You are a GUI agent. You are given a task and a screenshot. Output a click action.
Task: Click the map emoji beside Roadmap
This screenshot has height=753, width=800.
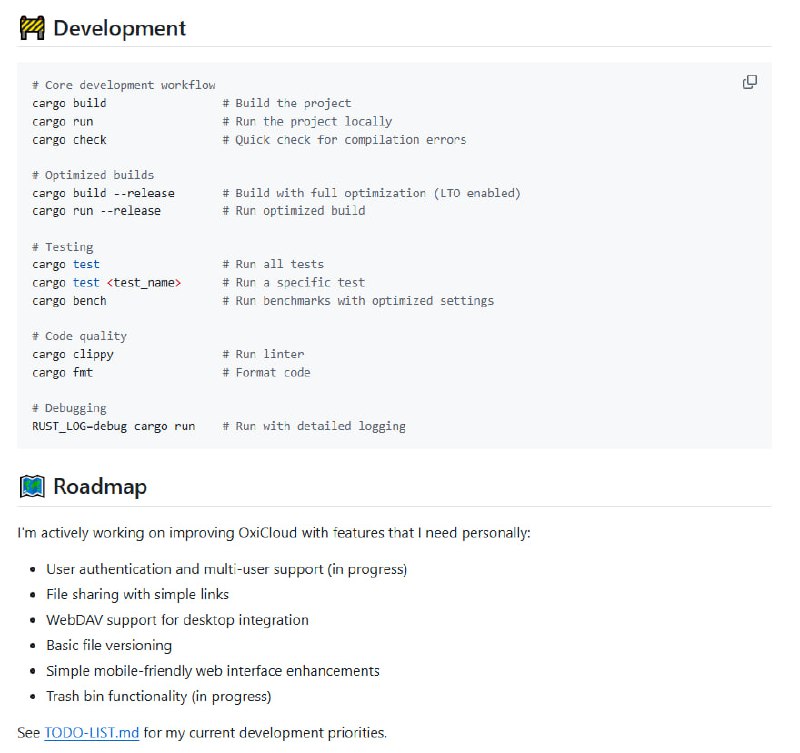[32, 487]
